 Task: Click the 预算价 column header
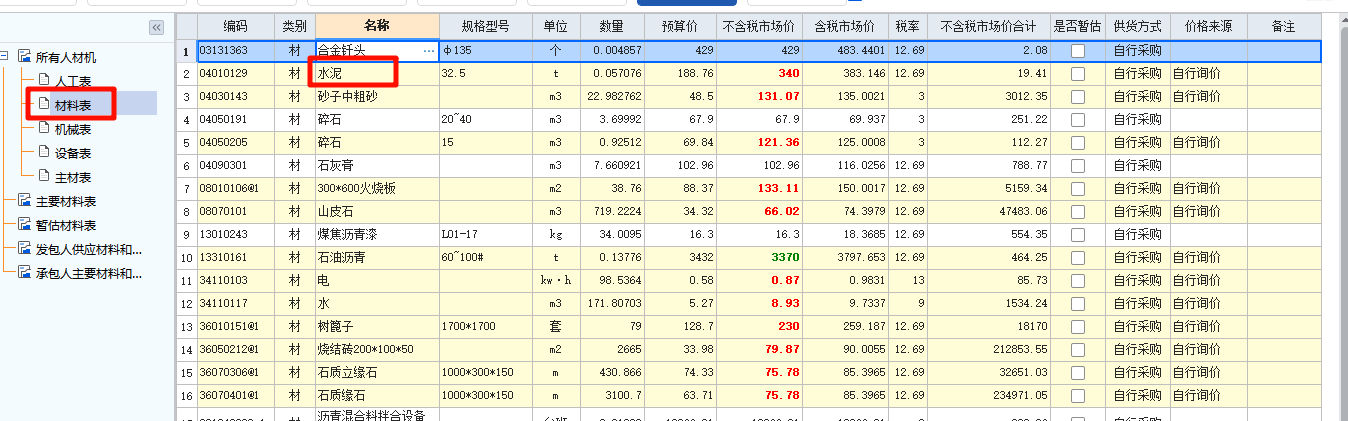[680, 26]
